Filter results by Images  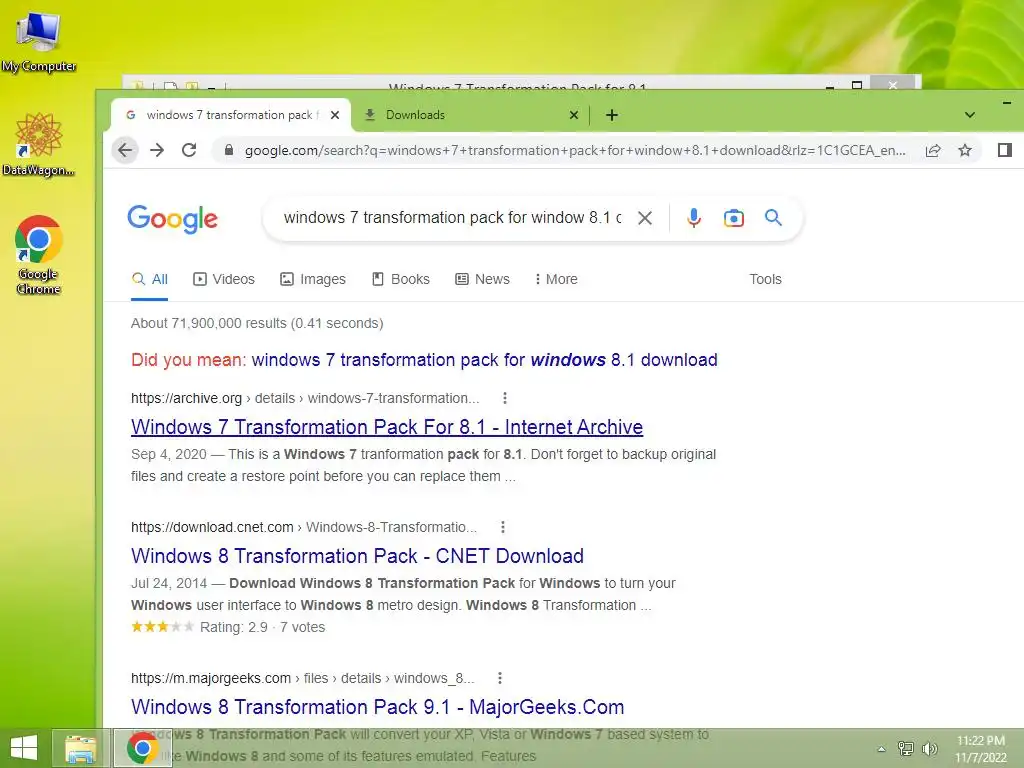(313, 280)
